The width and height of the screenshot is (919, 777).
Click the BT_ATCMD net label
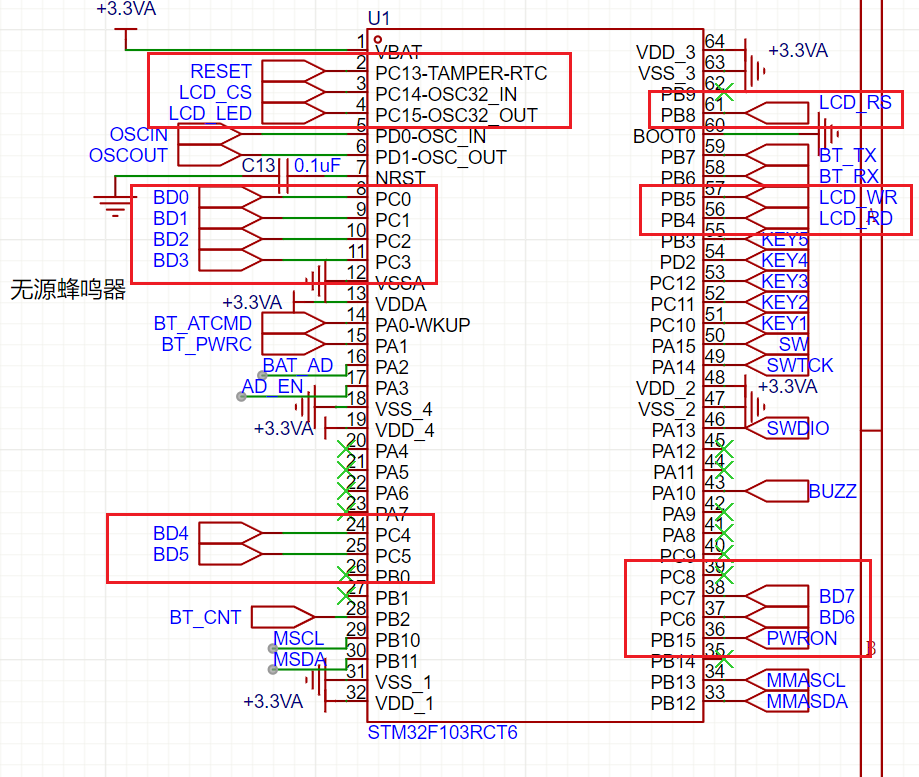tap(202, 323)
